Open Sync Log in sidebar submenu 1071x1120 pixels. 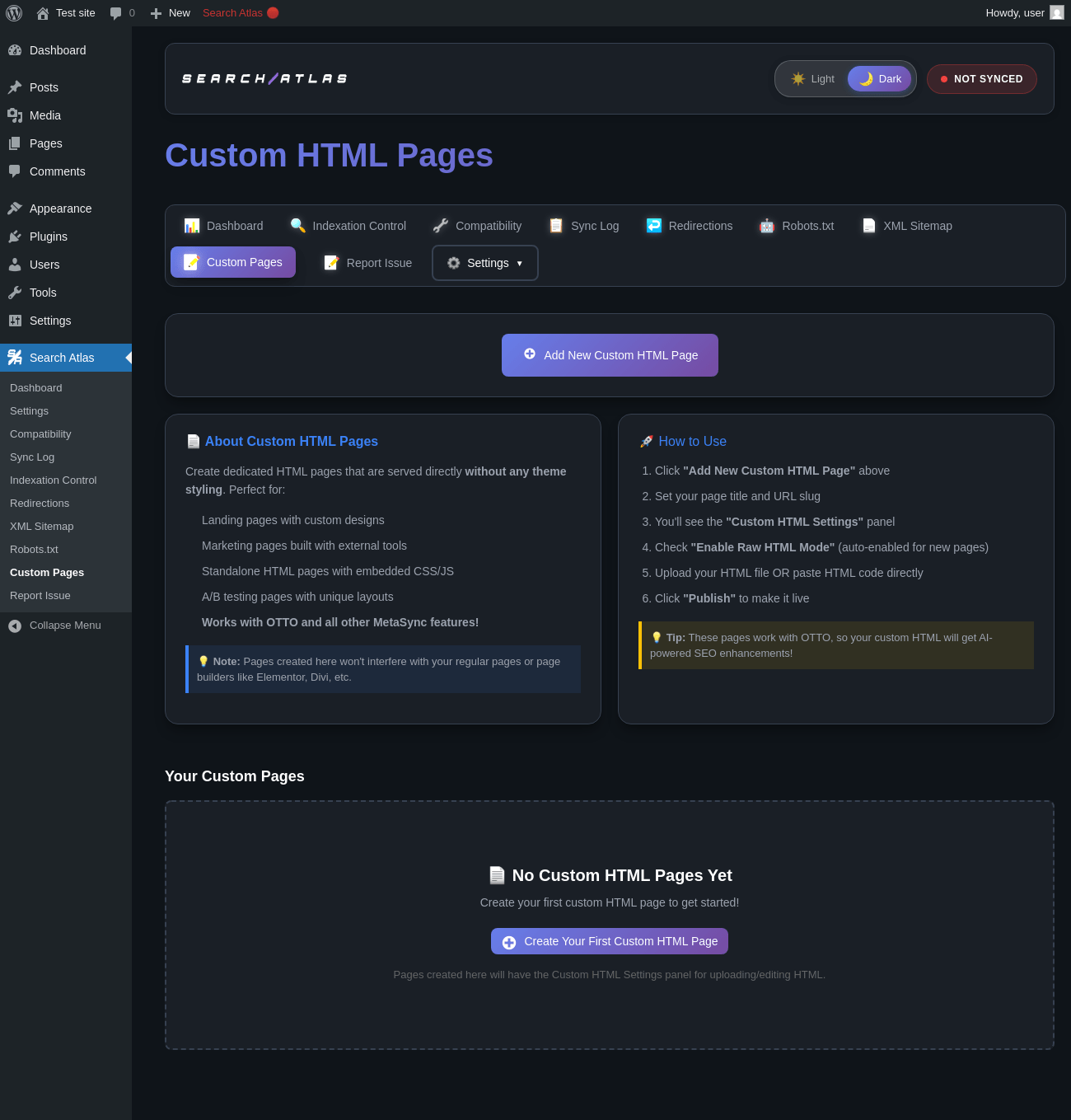click(32, 457)
